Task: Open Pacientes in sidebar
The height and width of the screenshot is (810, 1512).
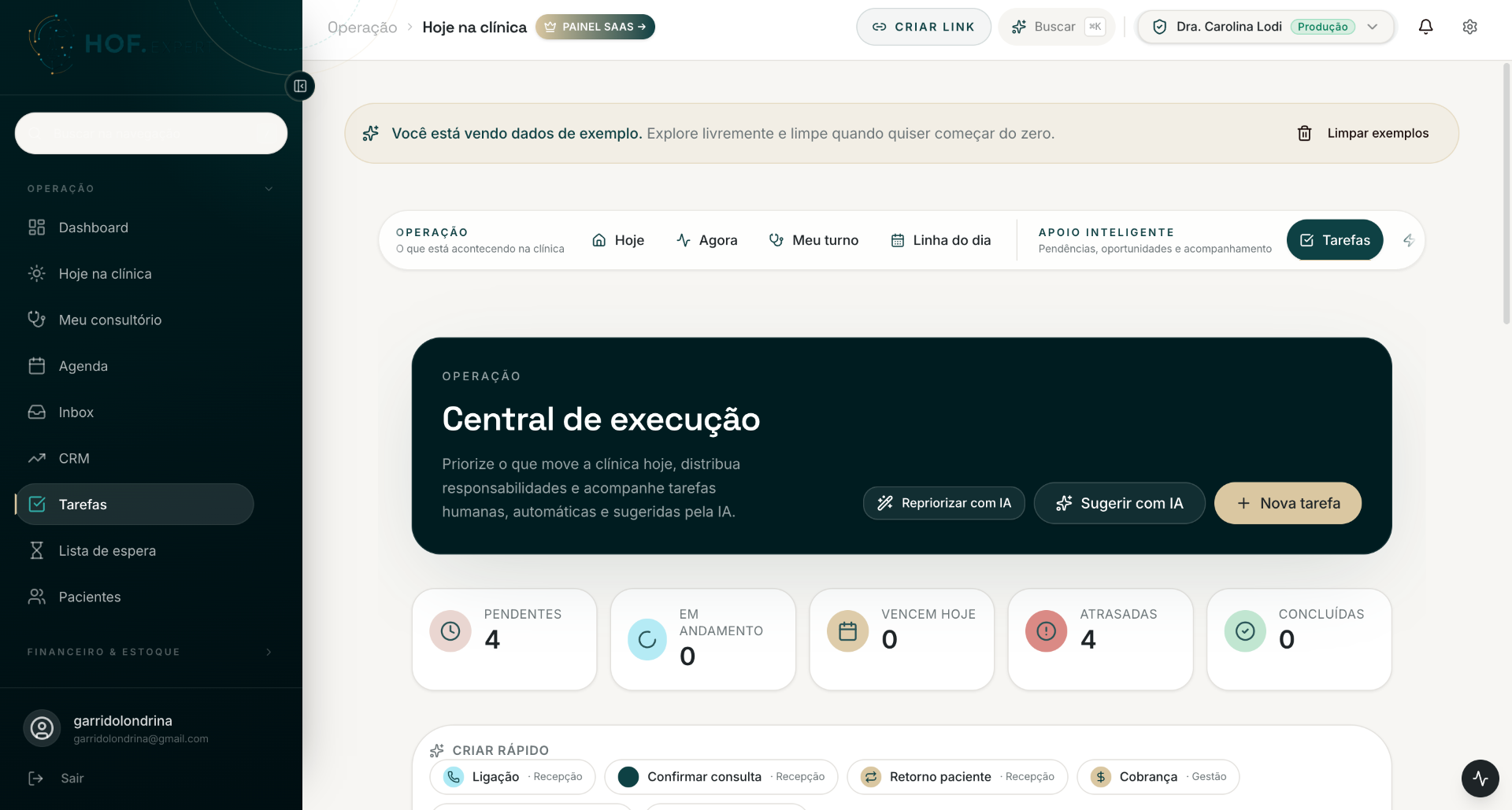Action: [x=135, y=597]
